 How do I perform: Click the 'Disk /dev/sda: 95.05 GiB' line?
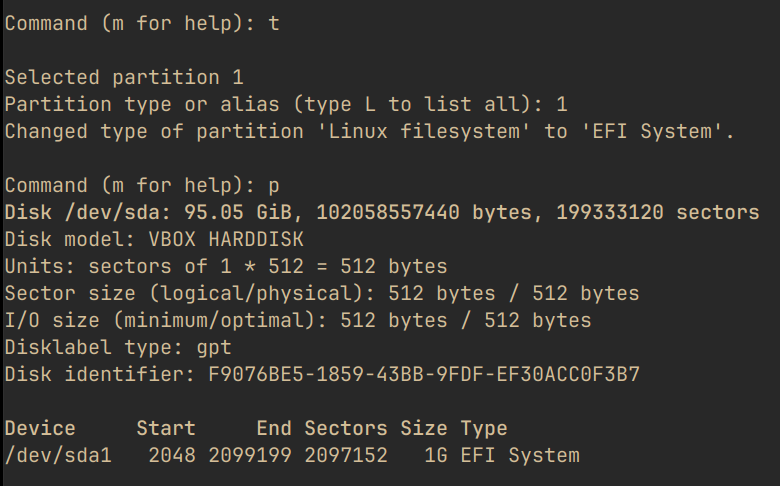382,212
